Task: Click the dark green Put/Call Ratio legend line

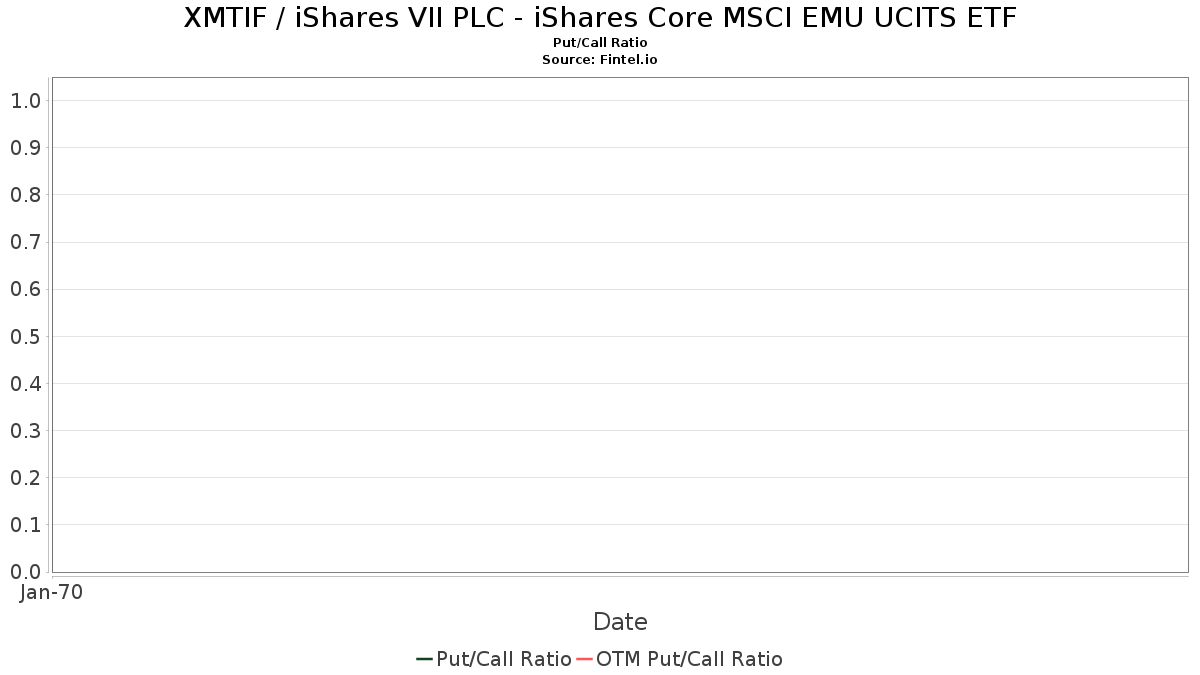Action: (424, 659)
